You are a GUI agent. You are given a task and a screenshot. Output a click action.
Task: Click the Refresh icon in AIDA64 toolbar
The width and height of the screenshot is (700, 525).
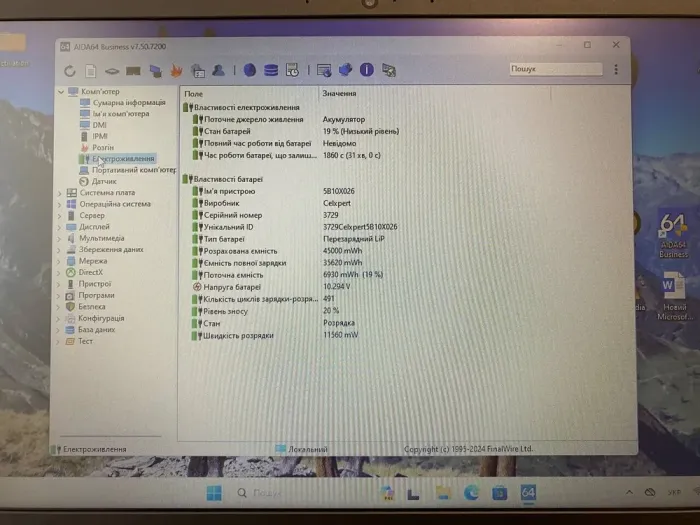[x=70, y=71]
